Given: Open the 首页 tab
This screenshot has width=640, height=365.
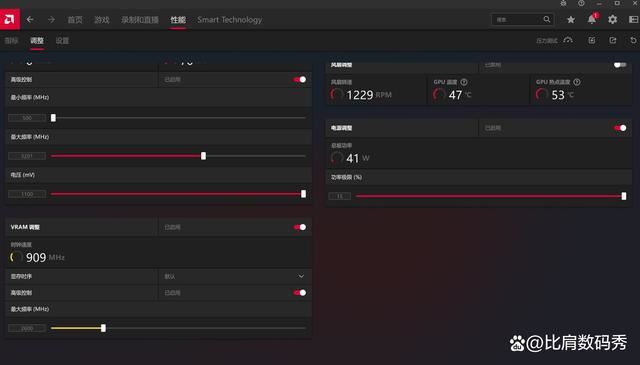Looking at the screenshot, I should (75, 20).
